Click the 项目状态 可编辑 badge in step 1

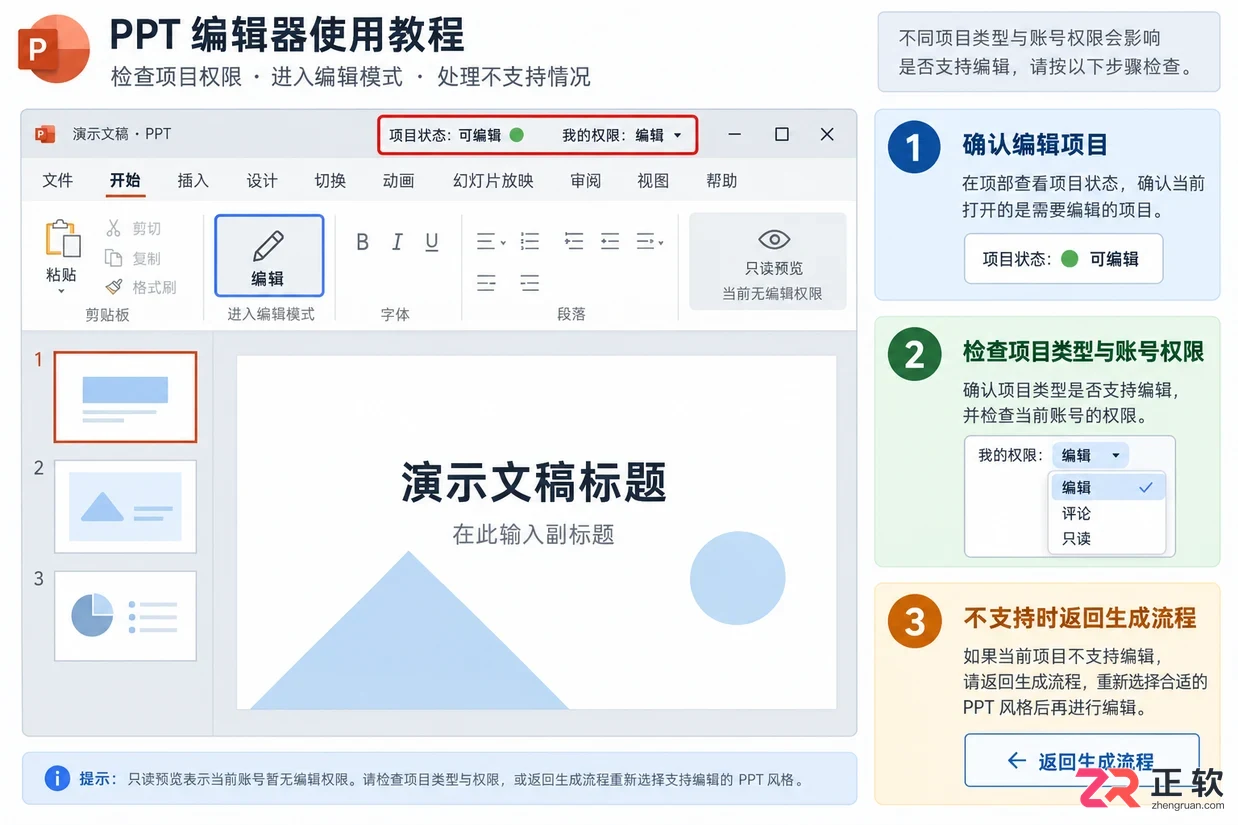[1063, 259]
